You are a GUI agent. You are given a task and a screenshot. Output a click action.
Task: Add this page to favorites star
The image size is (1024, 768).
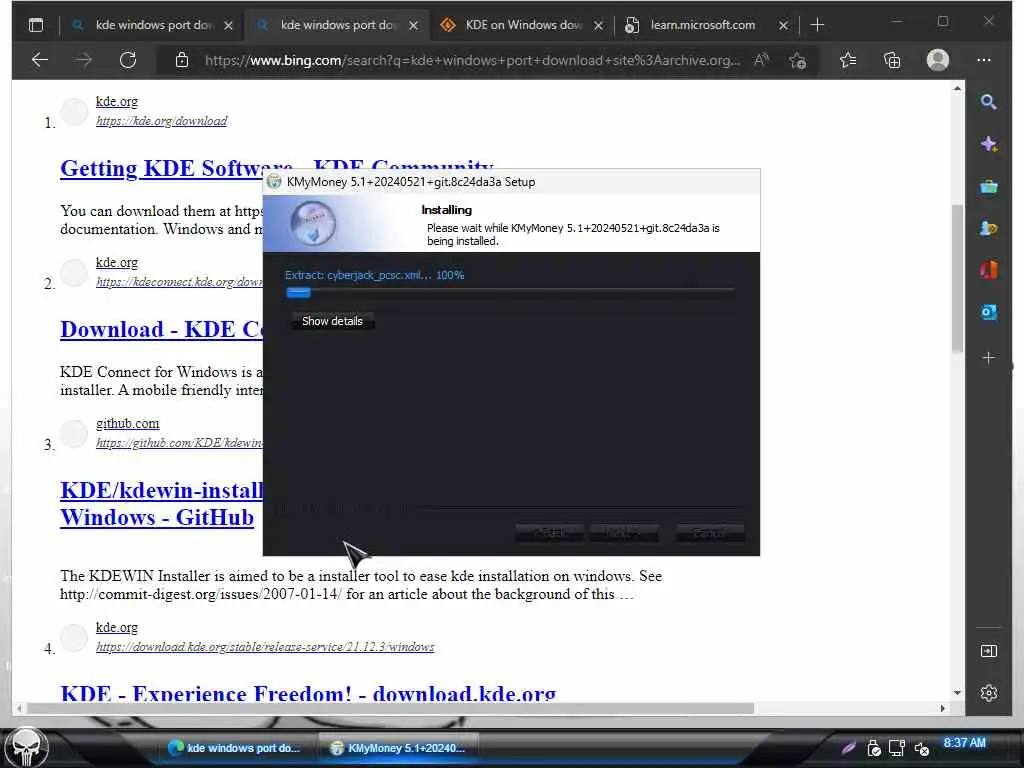797,60
